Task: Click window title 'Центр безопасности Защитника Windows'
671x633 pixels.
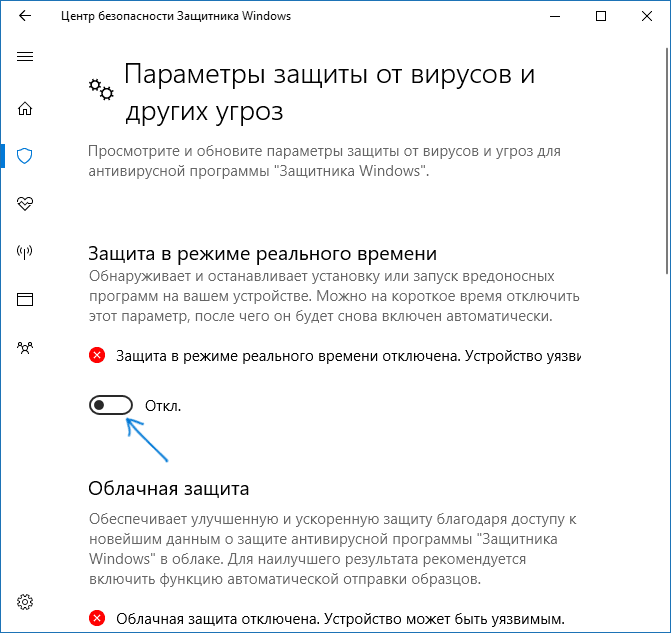Action: coord(176,16)
